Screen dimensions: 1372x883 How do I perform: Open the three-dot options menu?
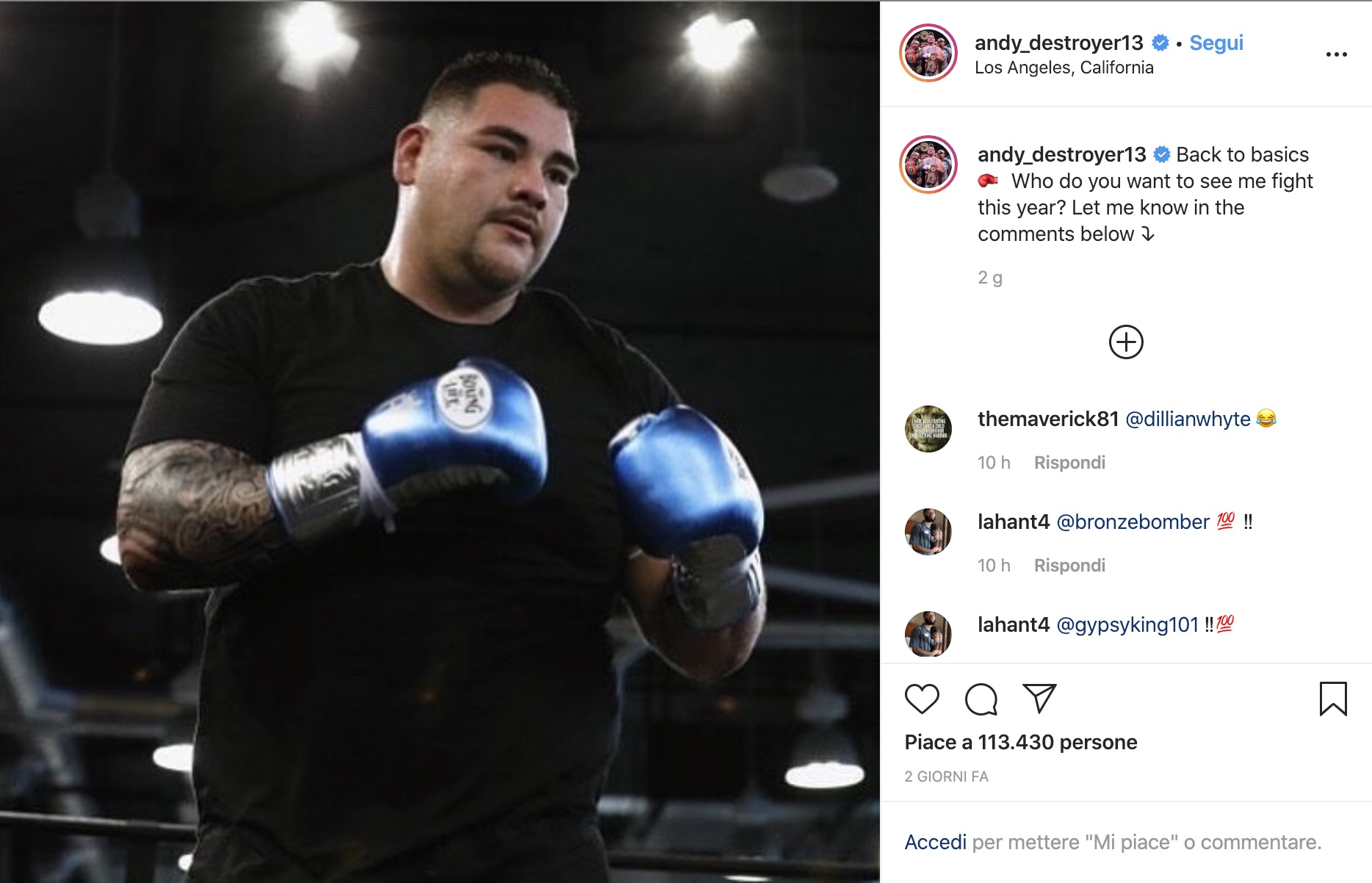(1336, 54)
